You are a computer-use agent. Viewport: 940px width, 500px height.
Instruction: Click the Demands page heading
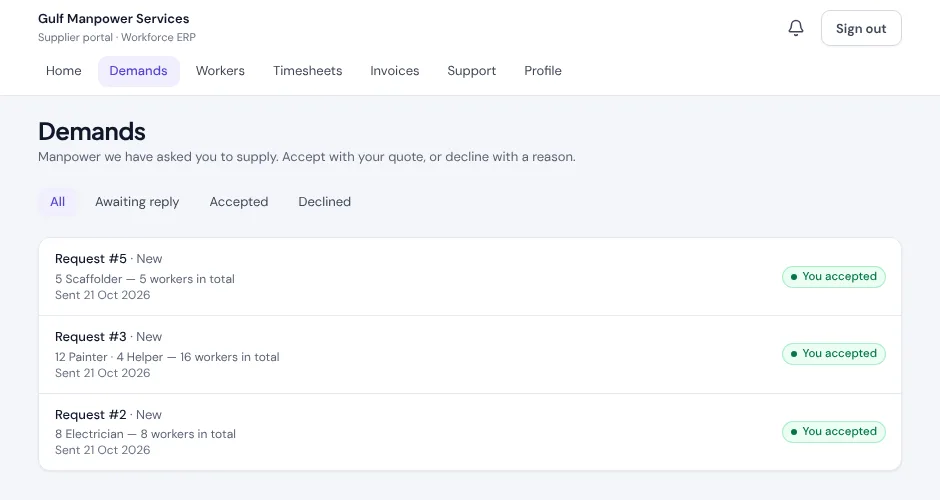[92, 132]
